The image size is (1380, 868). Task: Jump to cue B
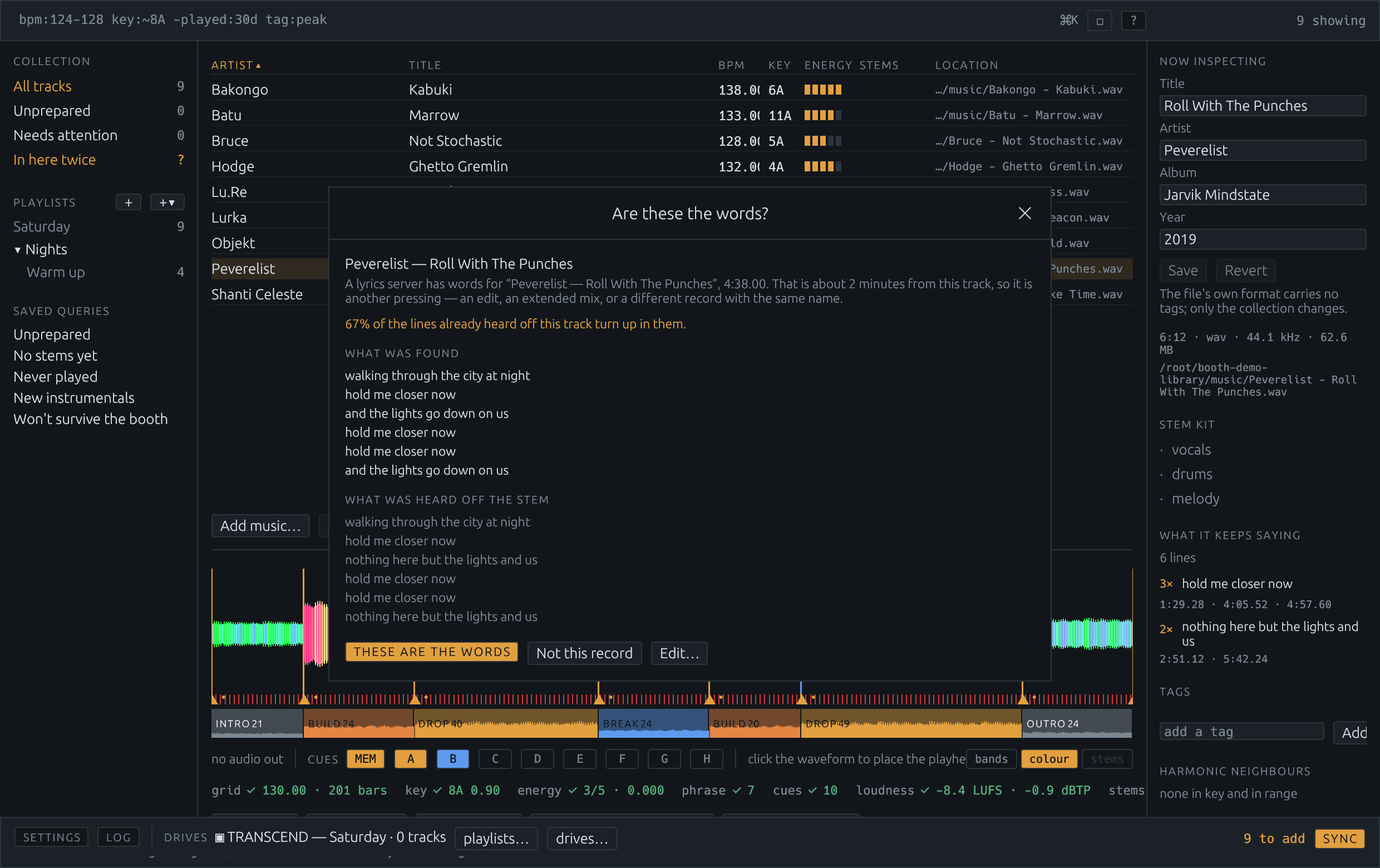pos(453,758)
